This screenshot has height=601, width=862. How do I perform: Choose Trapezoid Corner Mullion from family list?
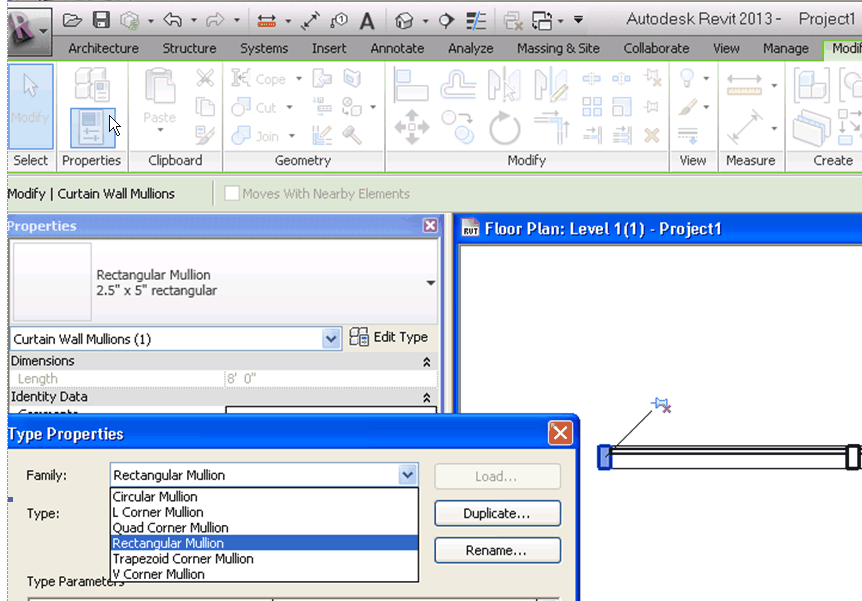264,559
